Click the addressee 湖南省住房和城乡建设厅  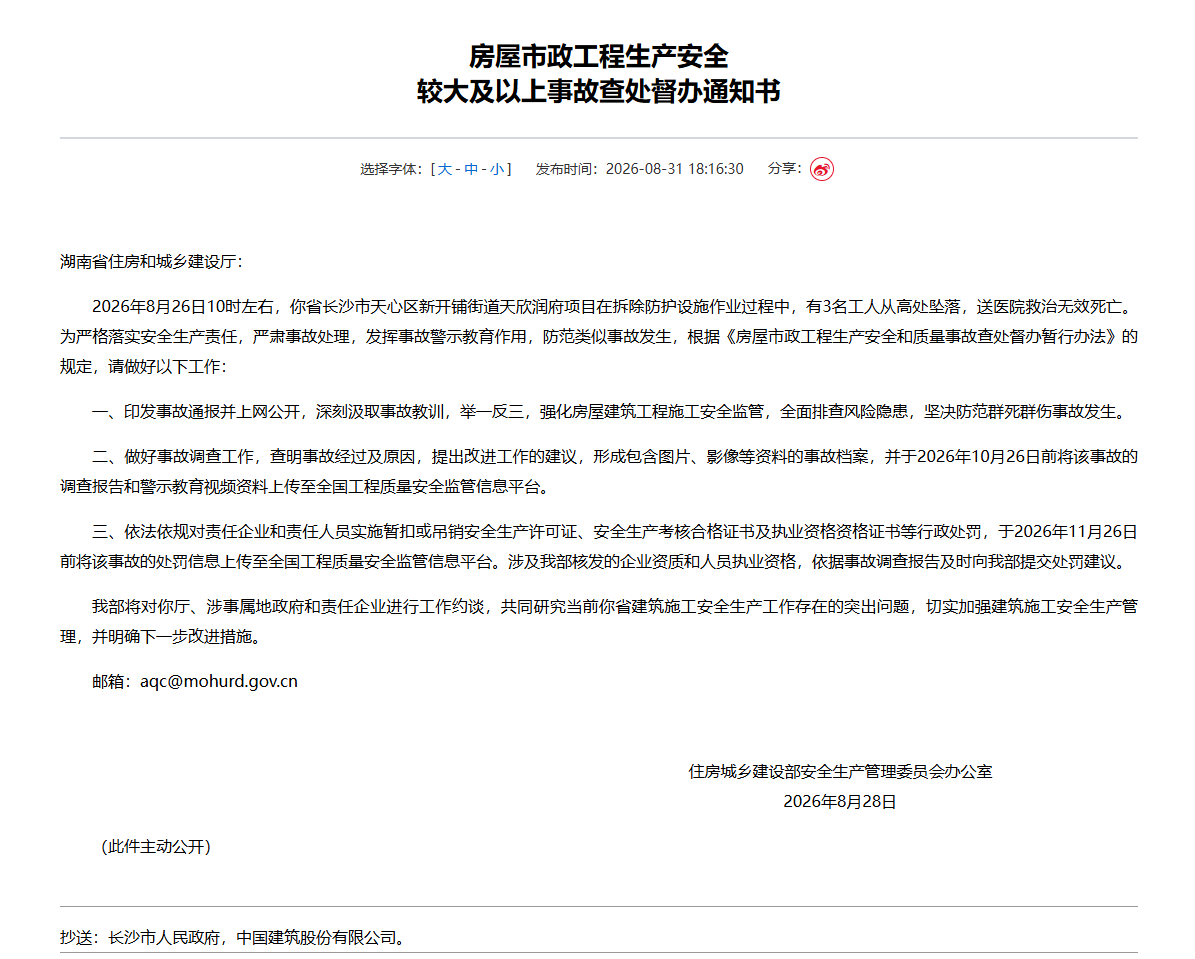pos(151,262)
